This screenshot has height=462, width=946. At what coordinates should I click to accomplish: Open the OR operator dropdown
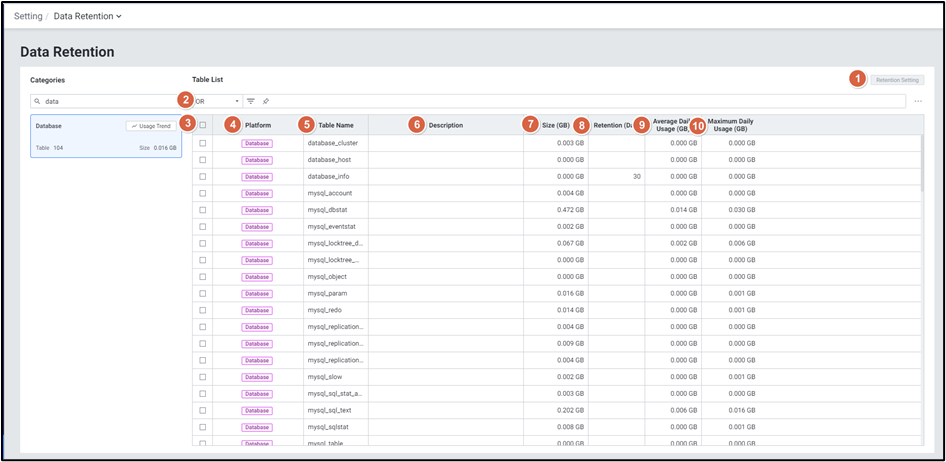click(217, 101)
